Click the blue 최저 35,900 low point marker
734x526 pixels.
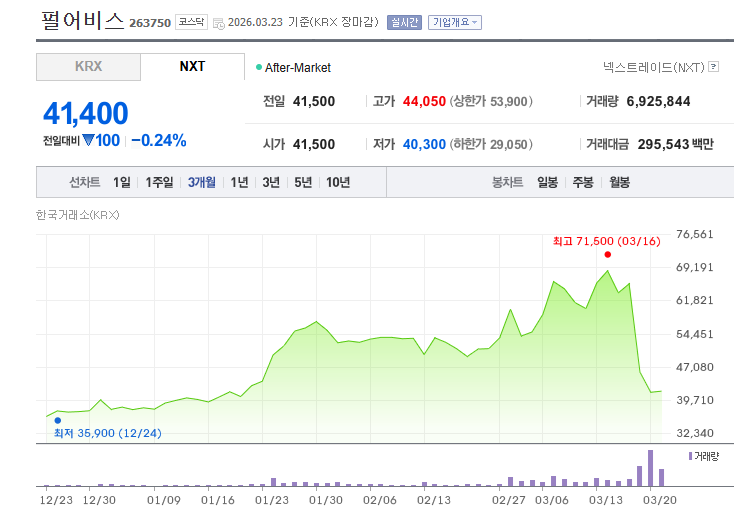click(x=58, y=420)
